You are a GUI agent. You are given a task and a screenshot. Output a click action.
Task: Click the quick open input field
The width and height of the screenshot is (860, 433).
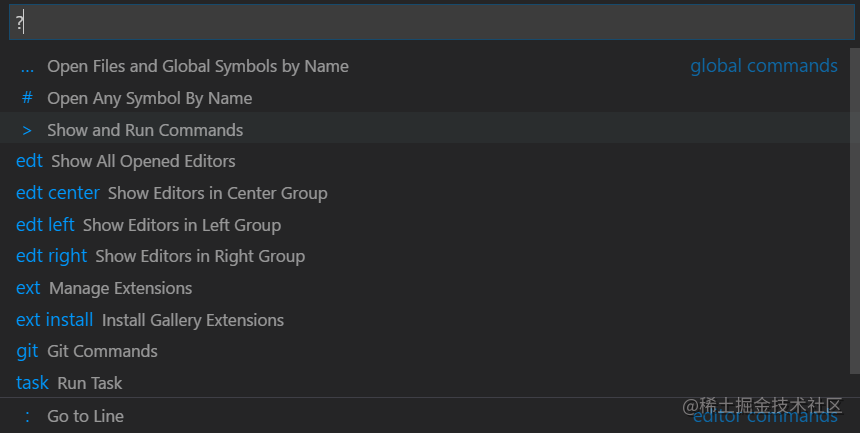pyautogui.click(x=430, y=22)
